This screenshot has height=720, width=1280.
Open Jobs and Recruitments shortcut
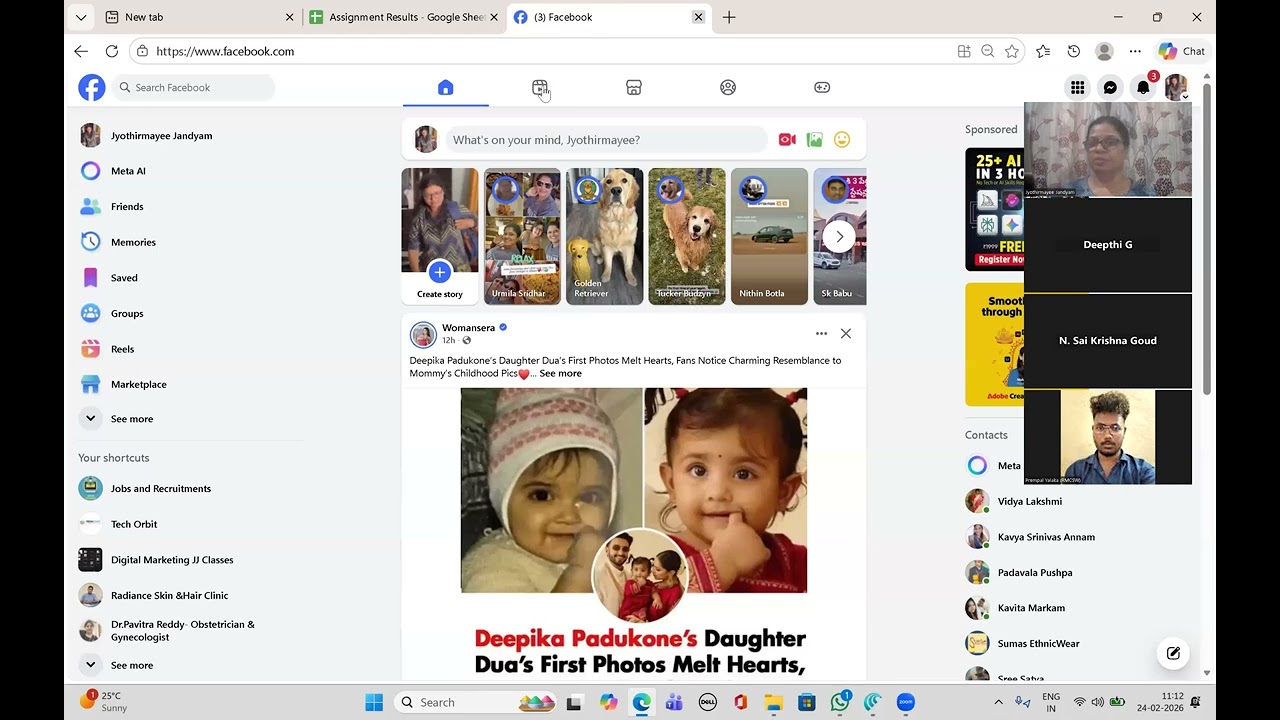point(160,489)
